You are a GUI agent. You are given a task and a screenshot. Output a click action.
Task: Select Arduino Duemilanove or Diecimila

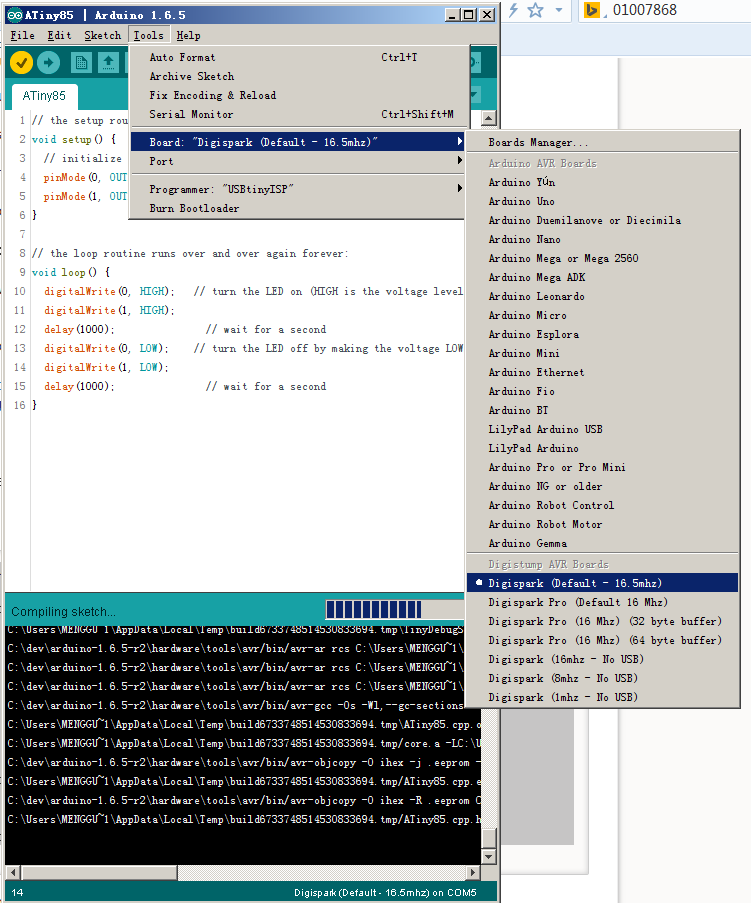coord(602,220)
